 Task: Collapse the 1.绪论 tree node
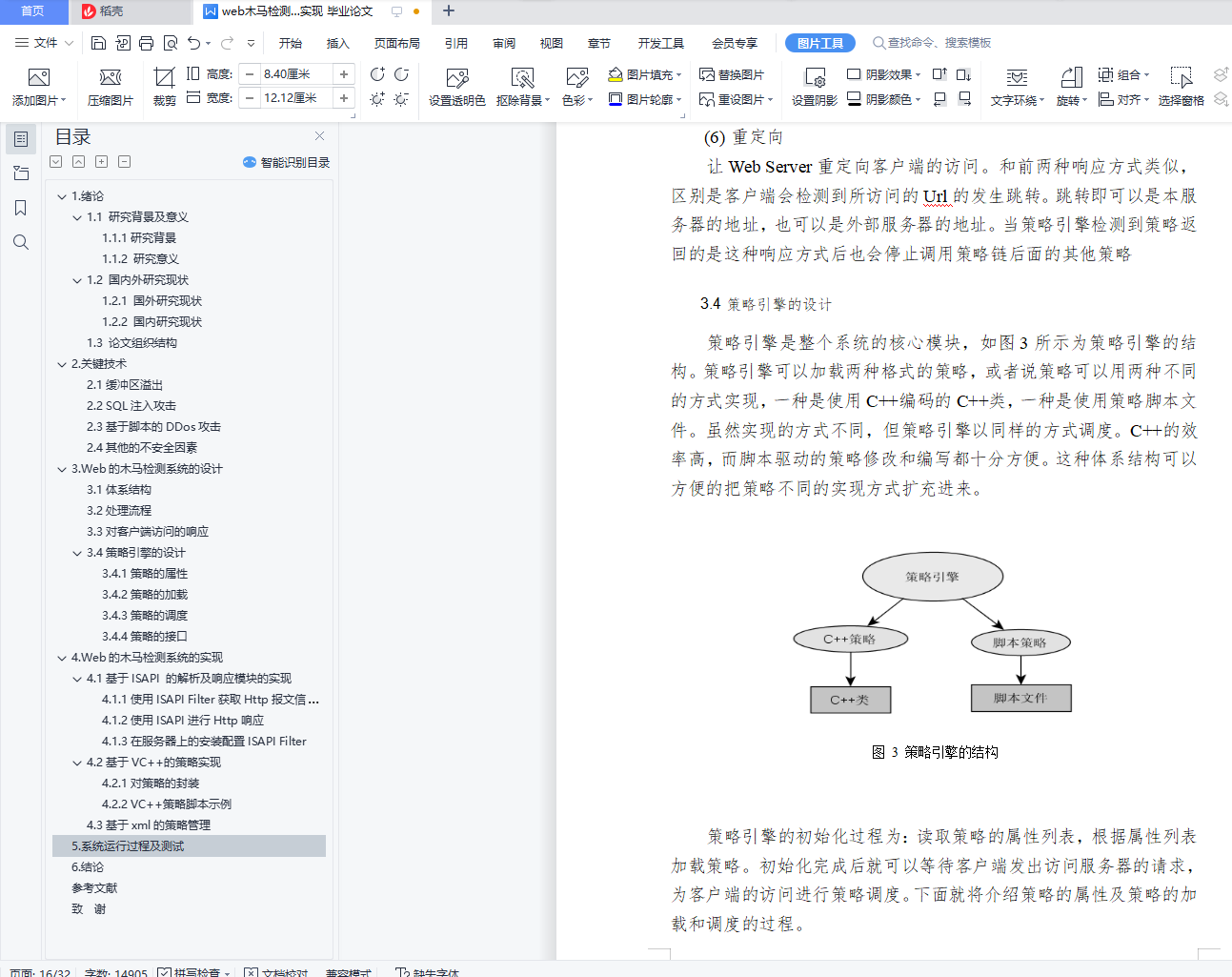62,196
